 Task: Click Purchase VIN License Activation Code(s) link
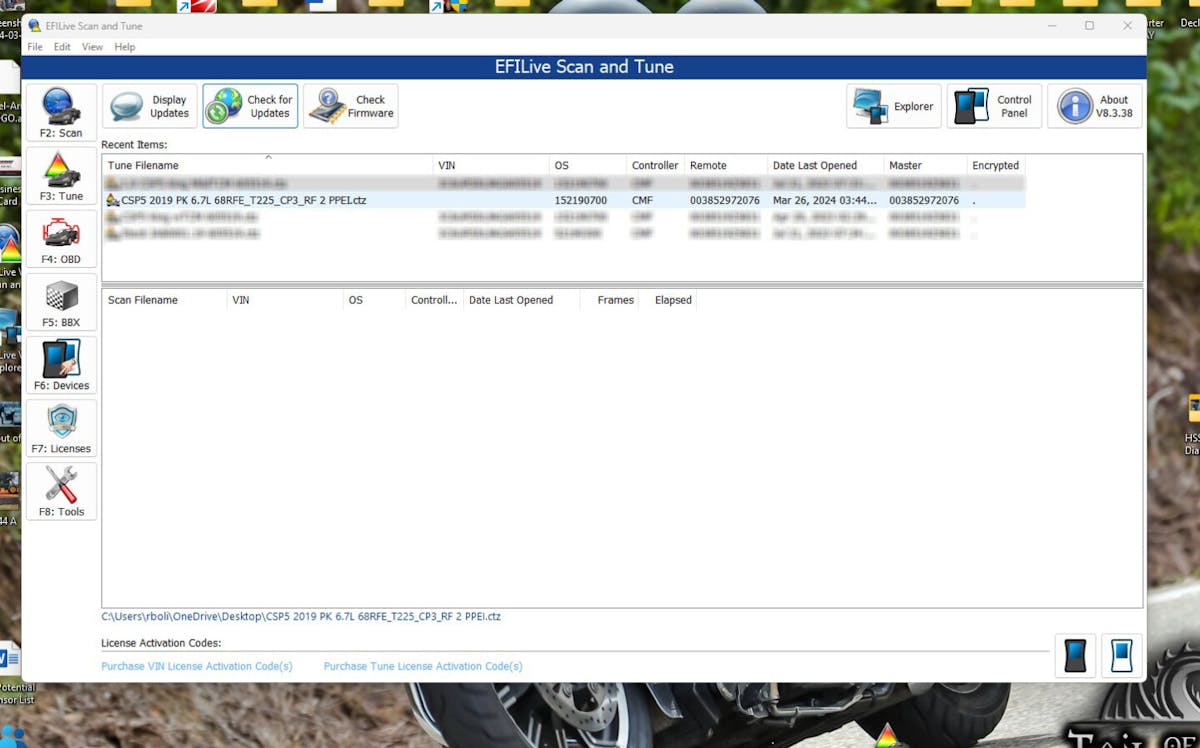point(197,666)
